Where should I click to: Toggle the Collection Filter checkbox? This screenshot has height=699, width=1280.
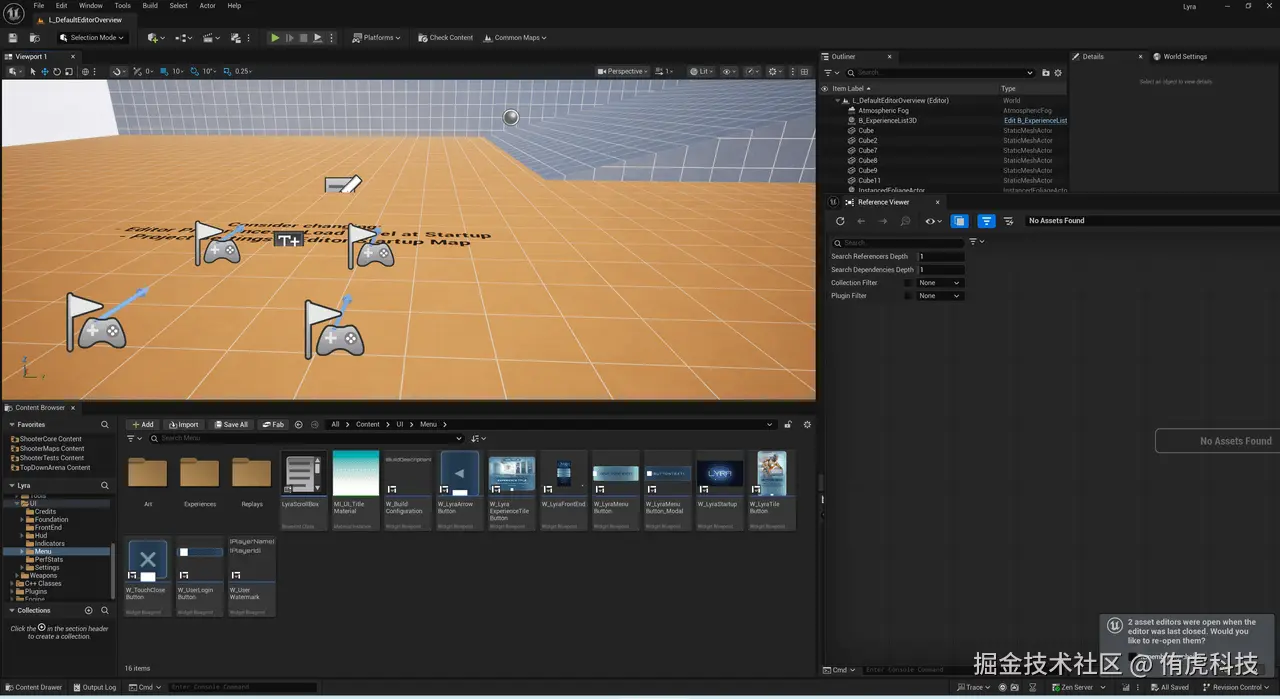click(909, 283)
